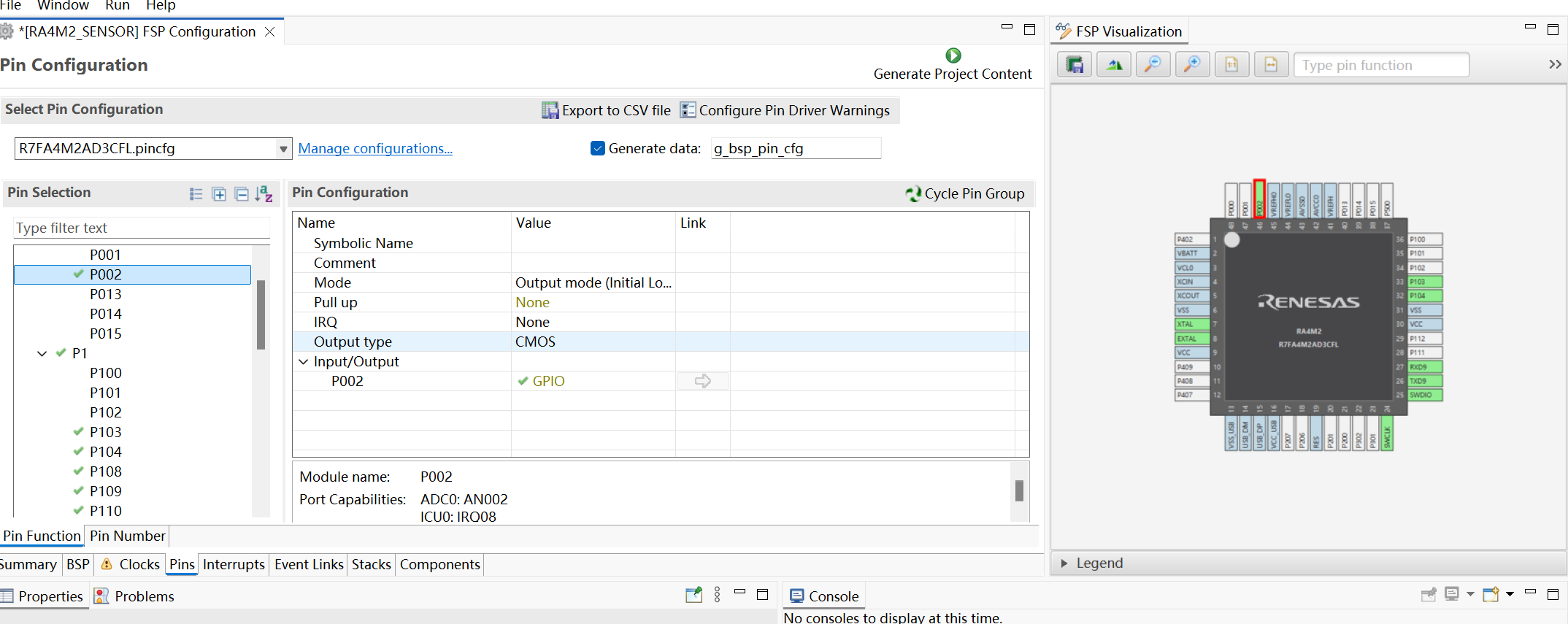Click the sort alphabetically icon in Pin Selection
The width and height of the screenshot is (1568, 624).
click(264, 194)
